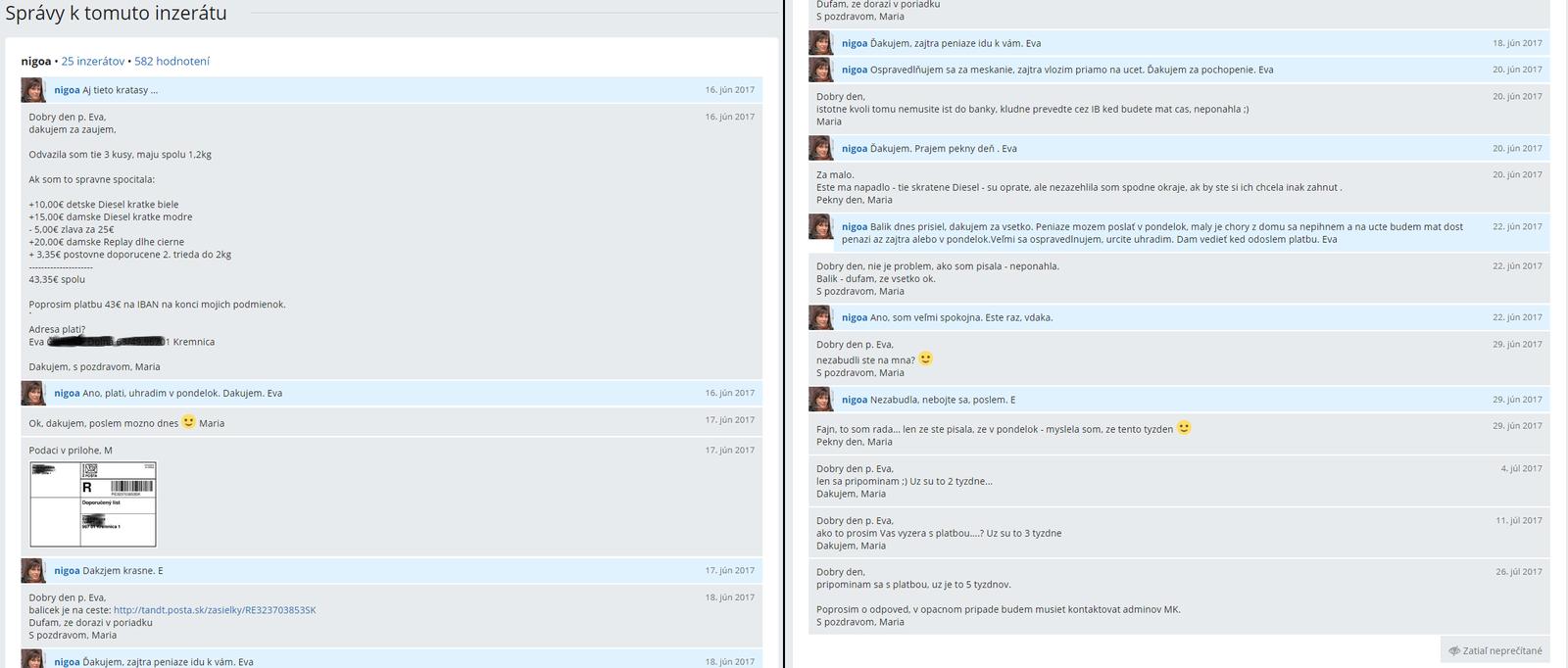Select avatar by "Ospravedlňujem sa za meskanie" message
1568x668 pixels.
tap(820, 70)
